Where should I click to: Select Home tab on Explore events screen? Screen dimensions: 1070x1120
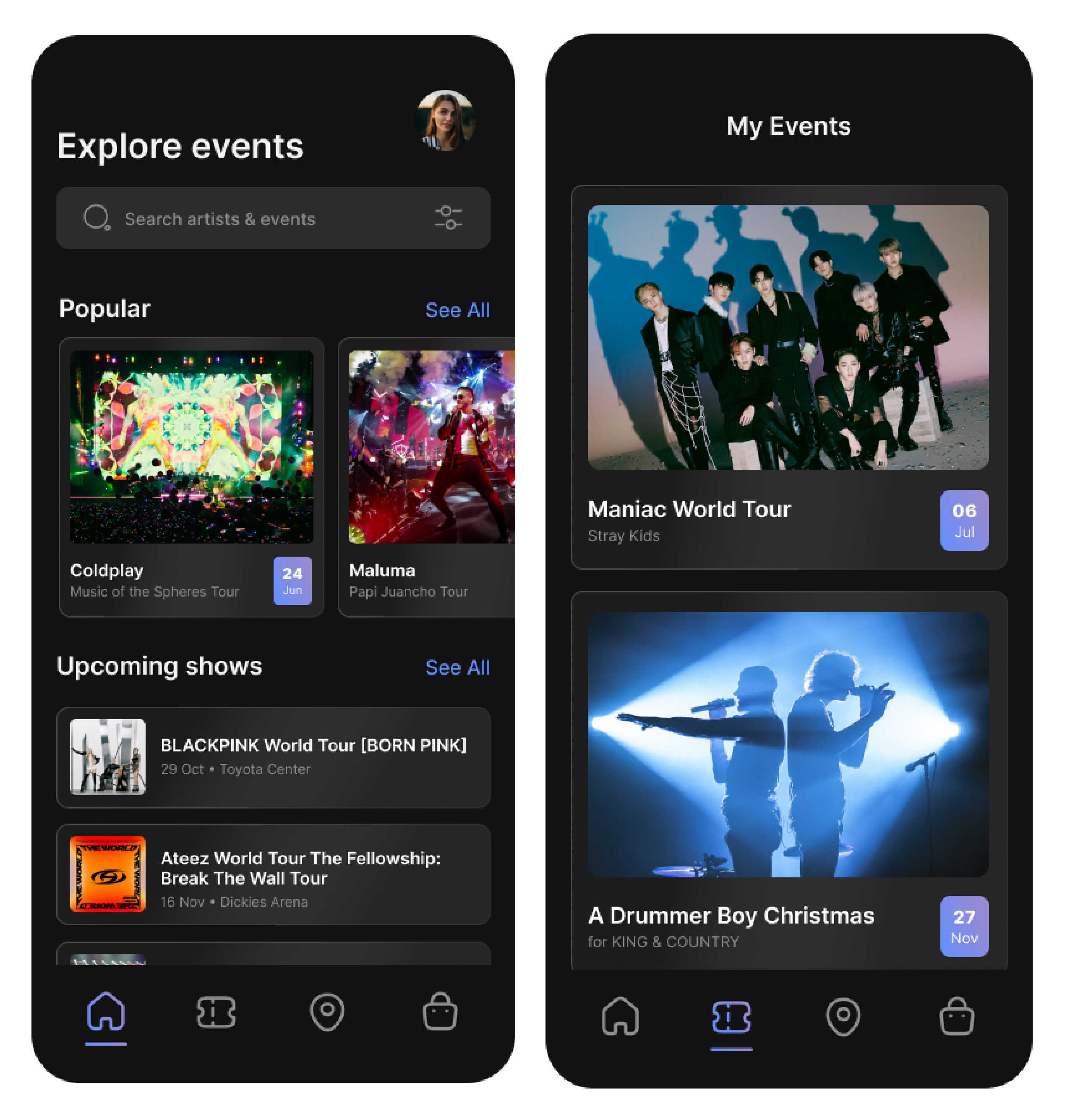[x=106, y=1013]
